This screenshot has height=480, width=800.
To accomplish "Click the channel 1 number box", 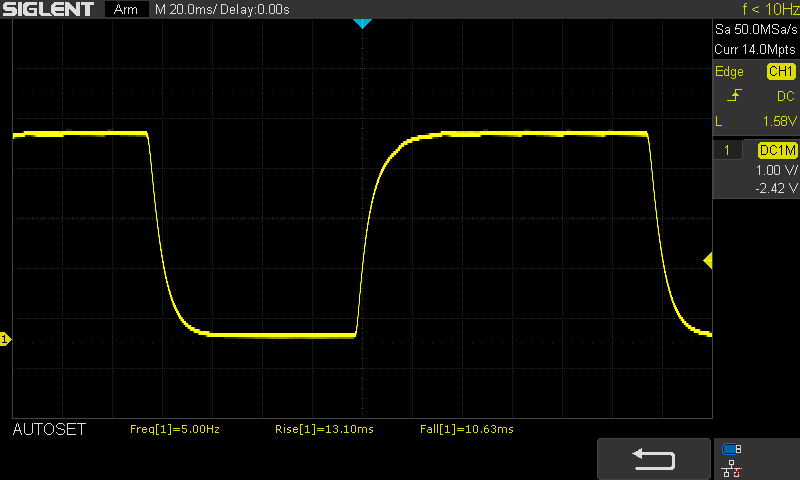I will (727, 150).
